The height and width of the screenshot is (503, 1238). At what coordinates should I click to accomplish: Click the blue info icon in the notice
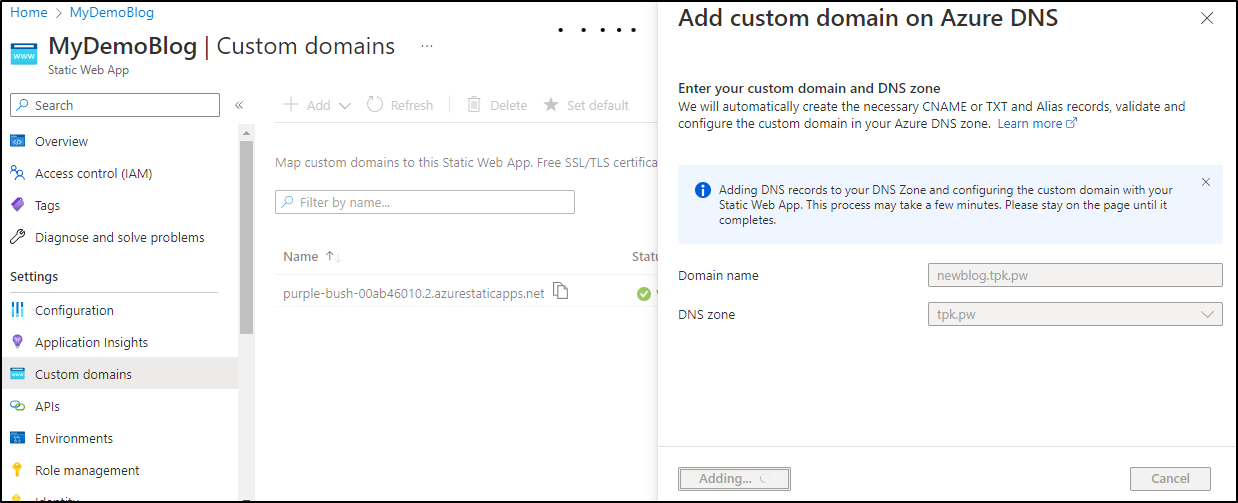(x=703, y=190)
